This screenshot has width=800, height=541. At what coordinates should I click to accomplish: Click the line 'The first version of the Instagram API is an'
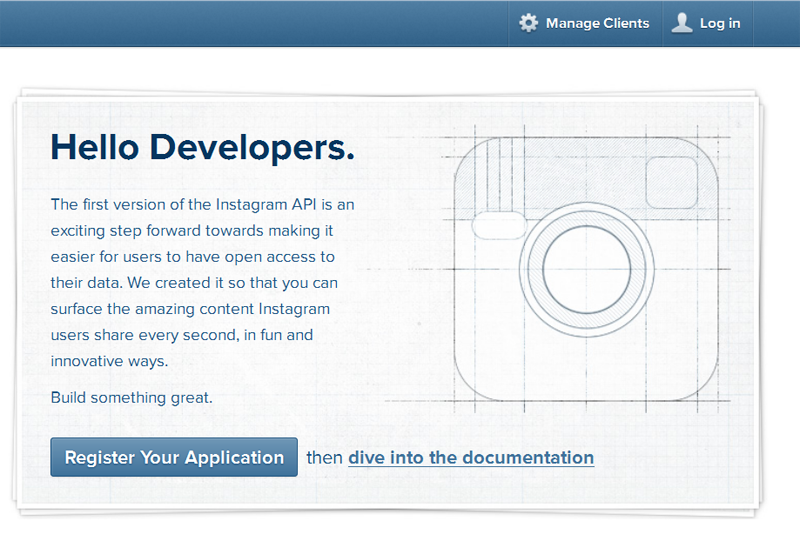[x=203, y=204]
